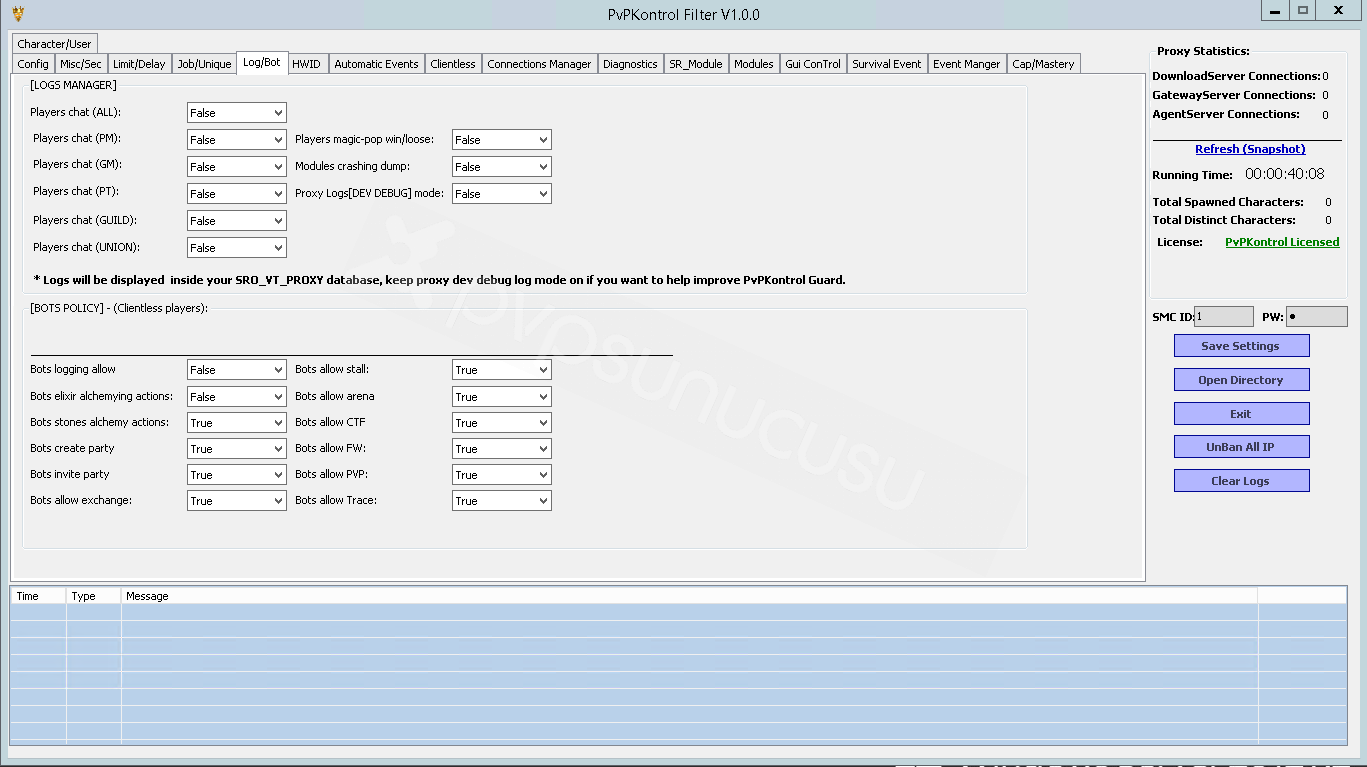Image resolution: width=1367 pixels, height=767 pixels.
Task: Expand Players magic-pop win/loose dropdown
Action: pos(502,140)
